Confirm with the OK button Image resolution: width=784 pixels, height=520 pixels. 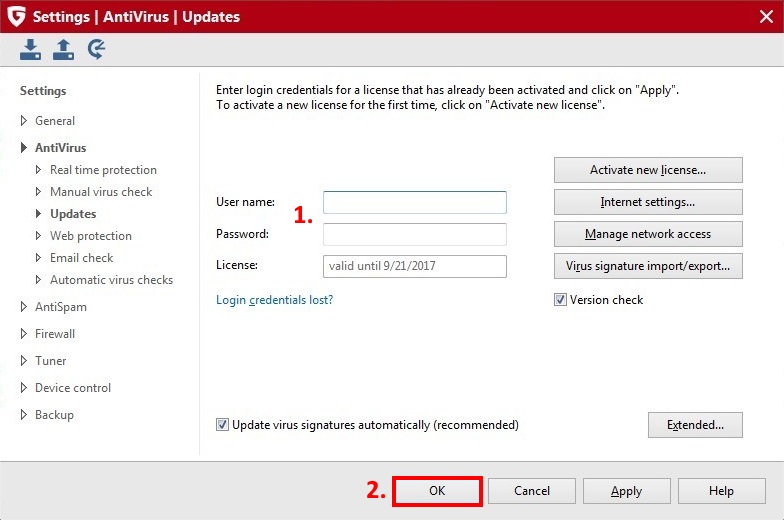coord(437,491)
